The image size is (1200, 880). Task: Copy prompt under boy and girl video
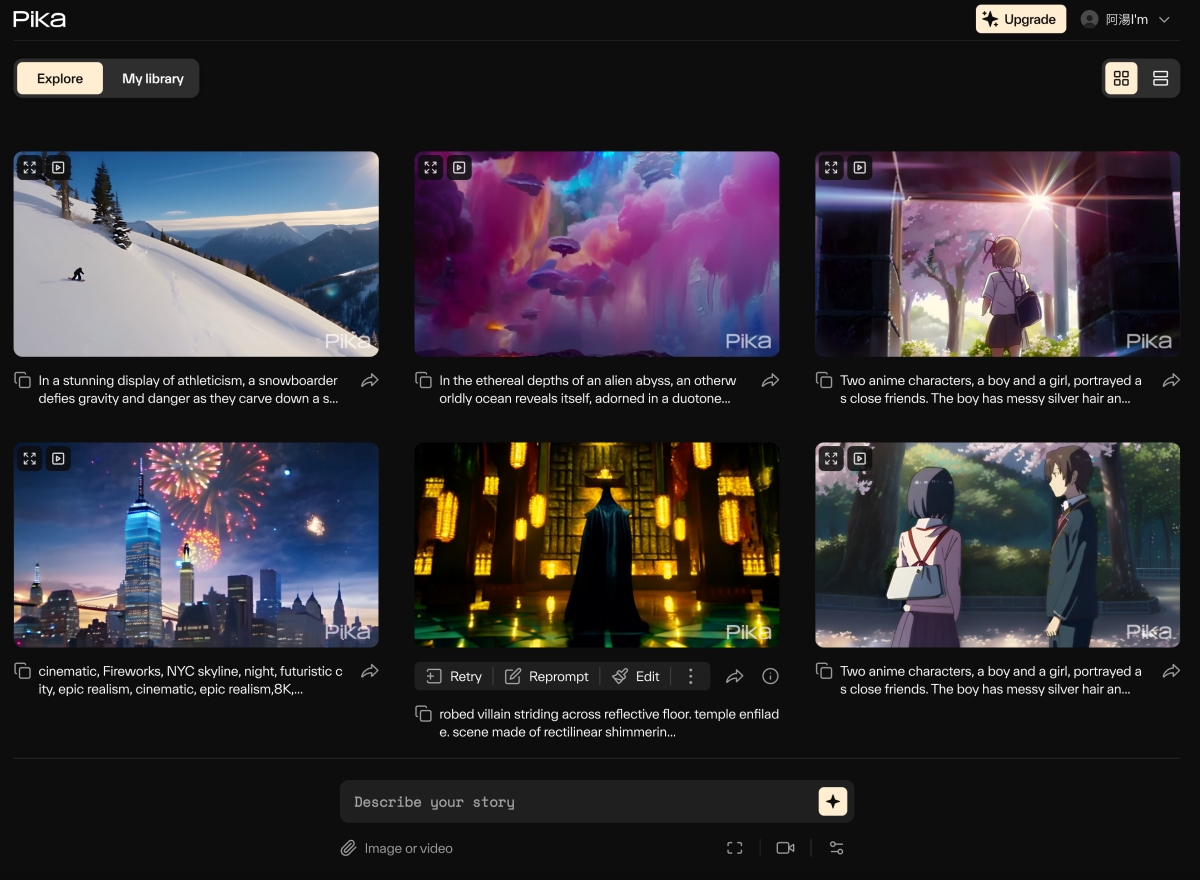pos(825,671)
